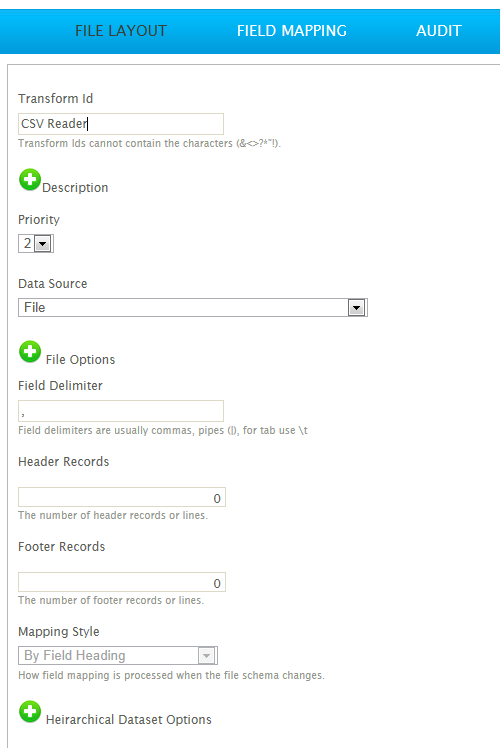Click the File Options label text

click(81, 360)
